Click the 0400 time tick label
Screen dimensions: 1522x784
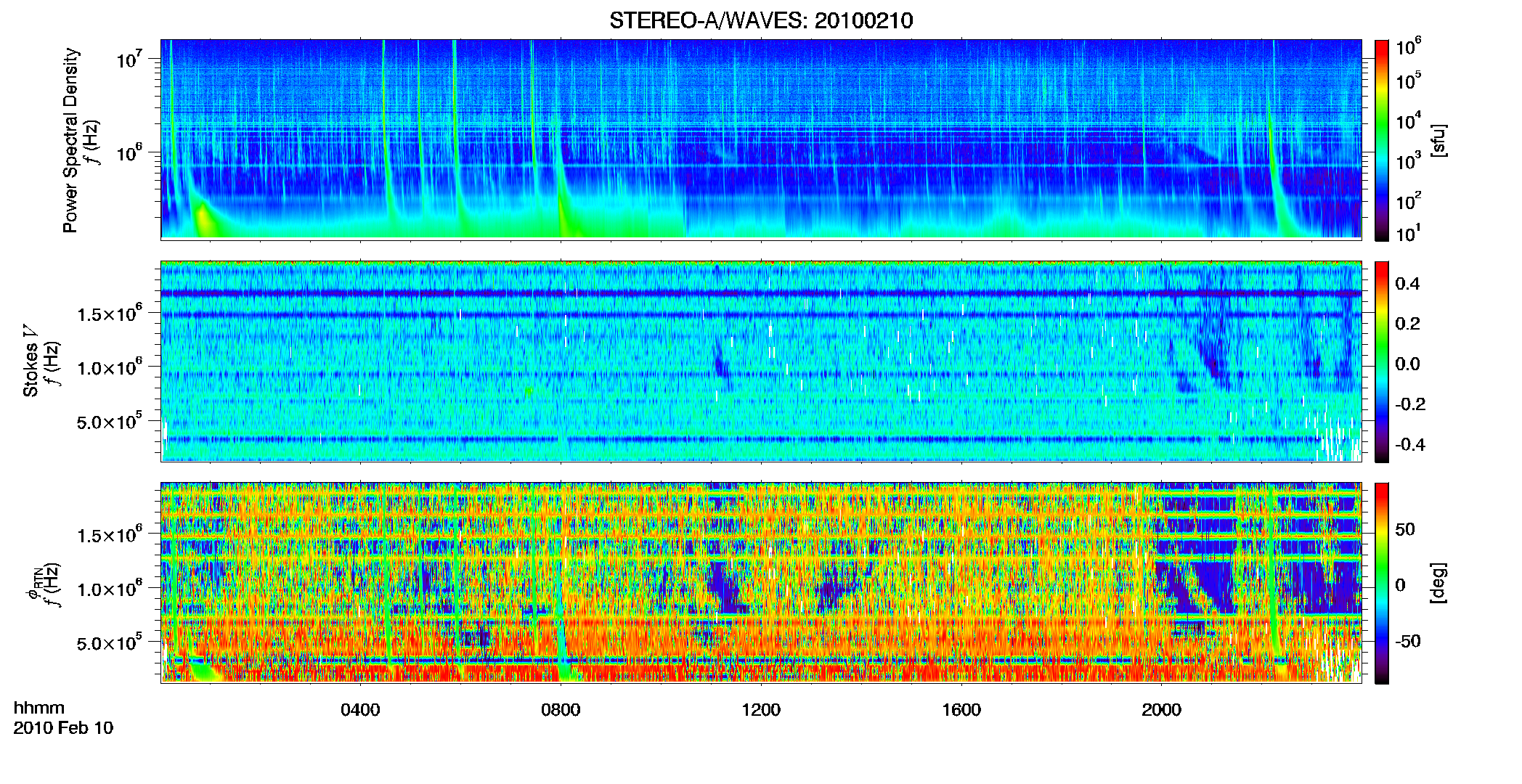(360, 709)
